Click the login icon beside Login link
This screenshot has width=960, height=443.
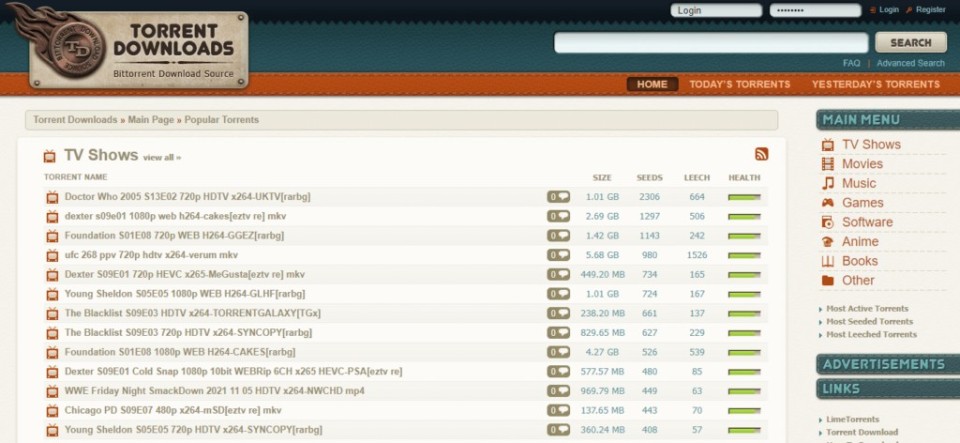coord(873,10)
